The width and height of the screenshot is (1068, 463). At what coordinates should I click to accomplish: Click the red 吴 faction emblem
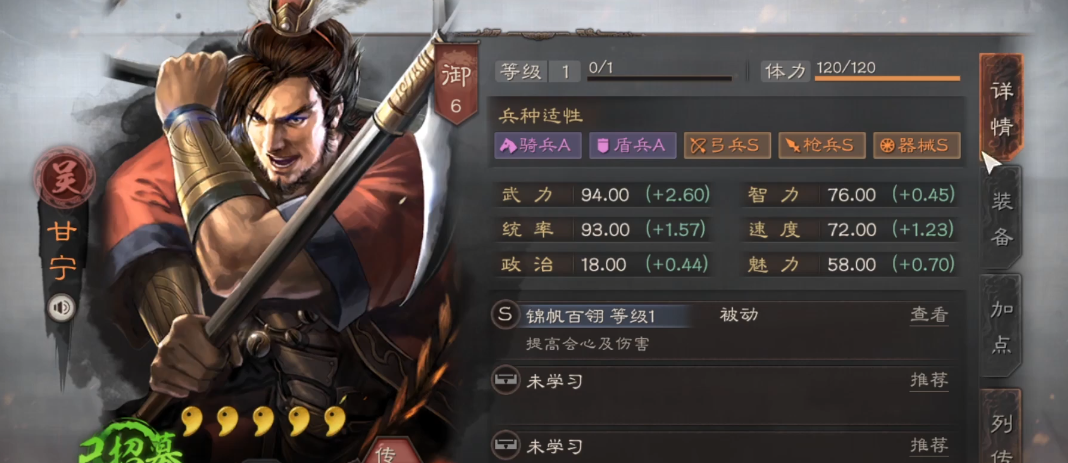[x=61, y=176]
